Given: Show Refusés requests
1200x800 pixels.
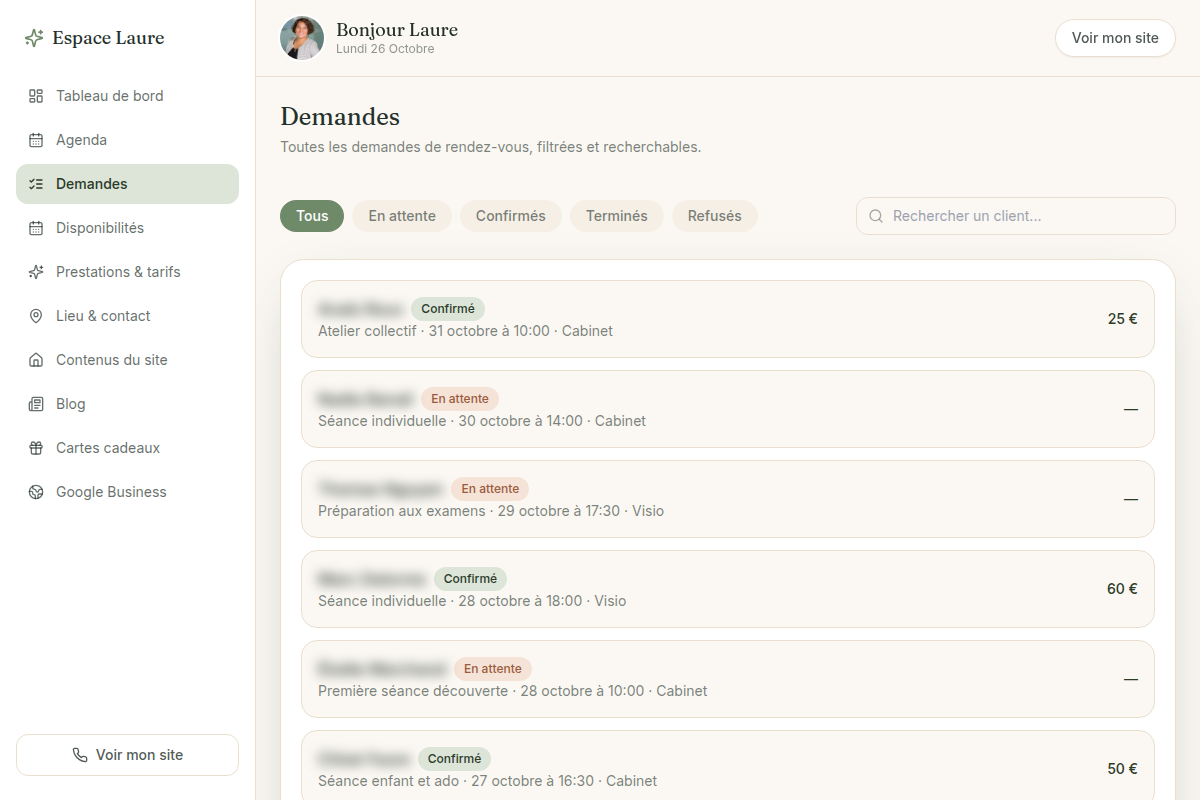Looking at the screenshot, I should click(715, 216).
